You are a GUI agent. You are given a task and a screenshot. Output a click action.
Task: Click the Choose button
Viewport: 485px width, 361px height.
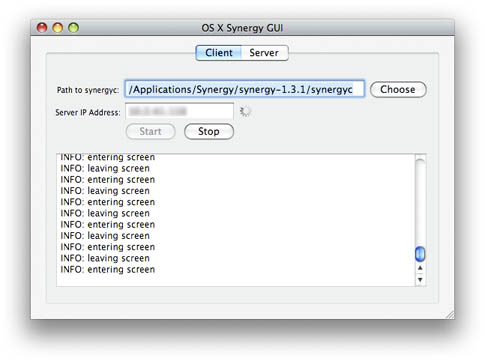[x=398, y=89]
